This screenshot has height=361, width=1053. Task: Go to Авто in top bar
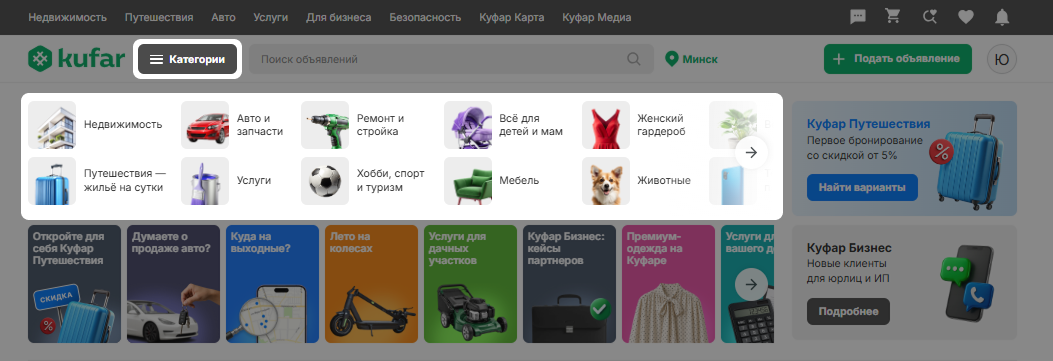(x=224, y=17)
